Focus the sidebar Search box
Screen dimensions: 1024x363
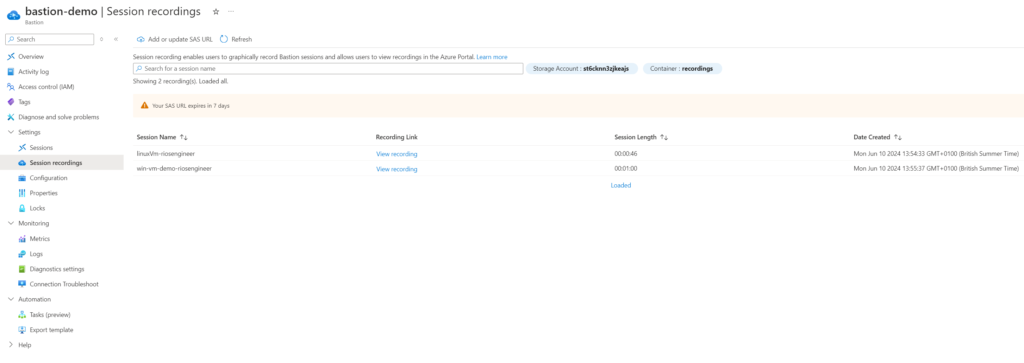coord(50,39)
